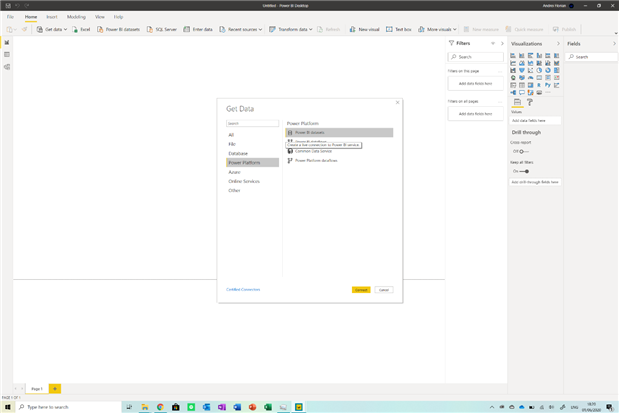Screen dimensions: 619x413
Task: Click Excel source in Home ribbon
Action: point(81,29)
